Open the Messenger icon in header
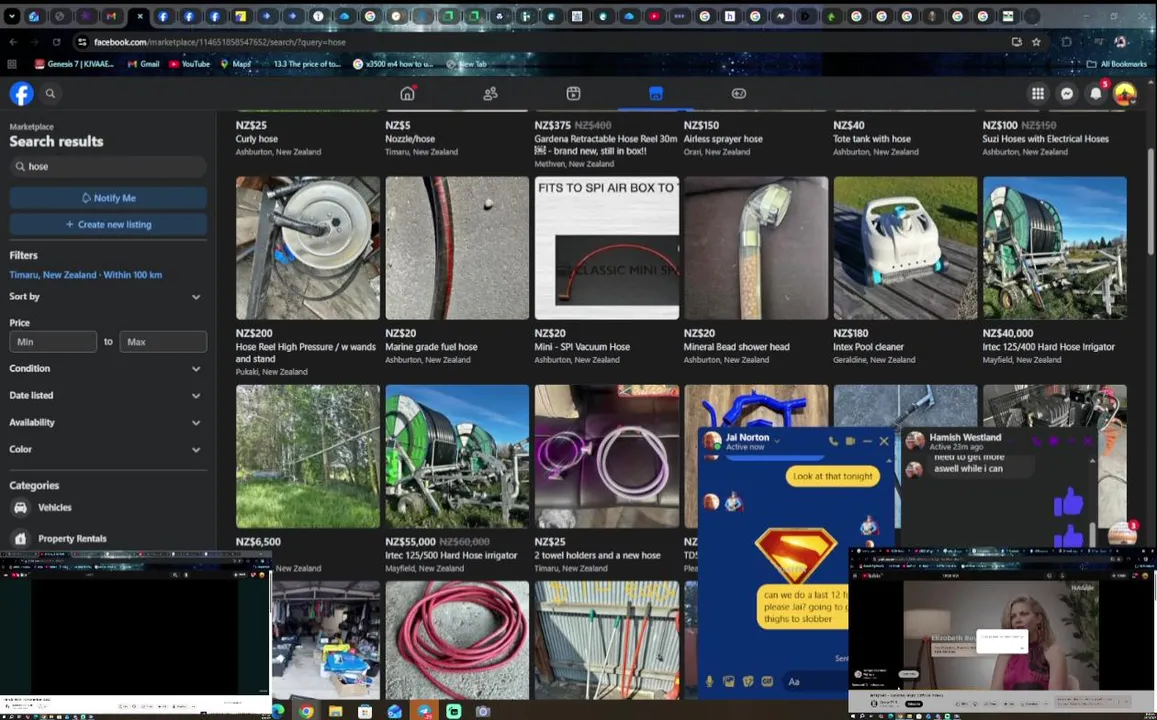 click(x=1066, y=94)
